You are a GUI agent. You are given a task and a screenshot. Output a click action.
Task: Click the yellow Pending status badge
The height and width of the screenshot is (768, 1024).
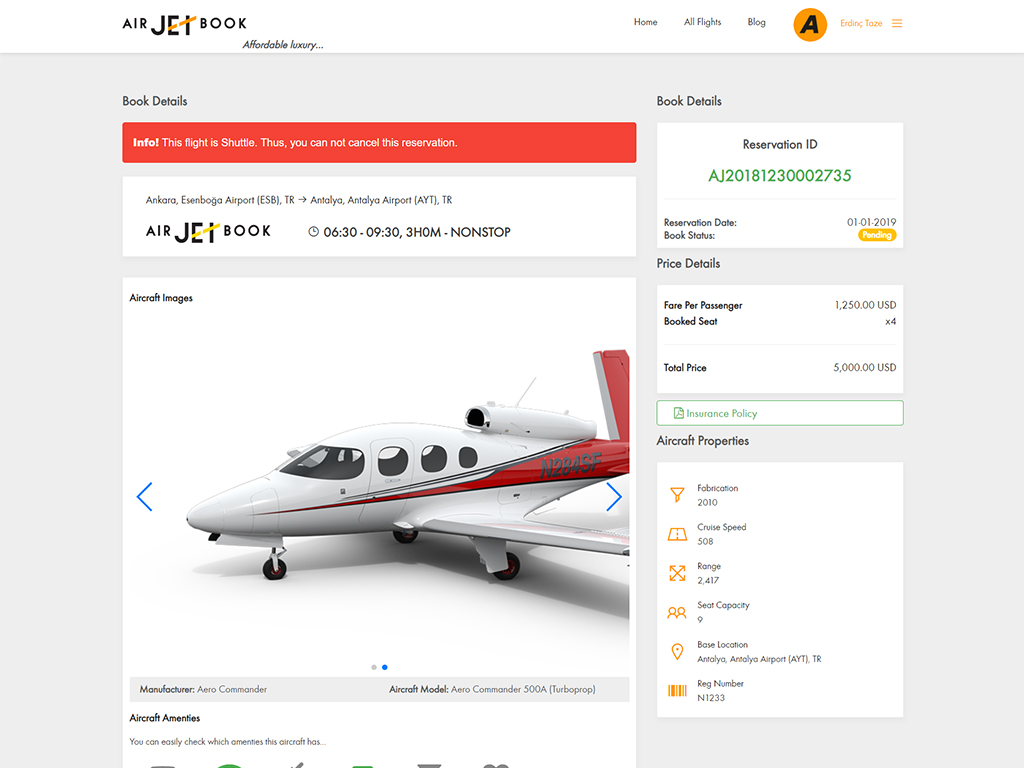coord(876,235)
